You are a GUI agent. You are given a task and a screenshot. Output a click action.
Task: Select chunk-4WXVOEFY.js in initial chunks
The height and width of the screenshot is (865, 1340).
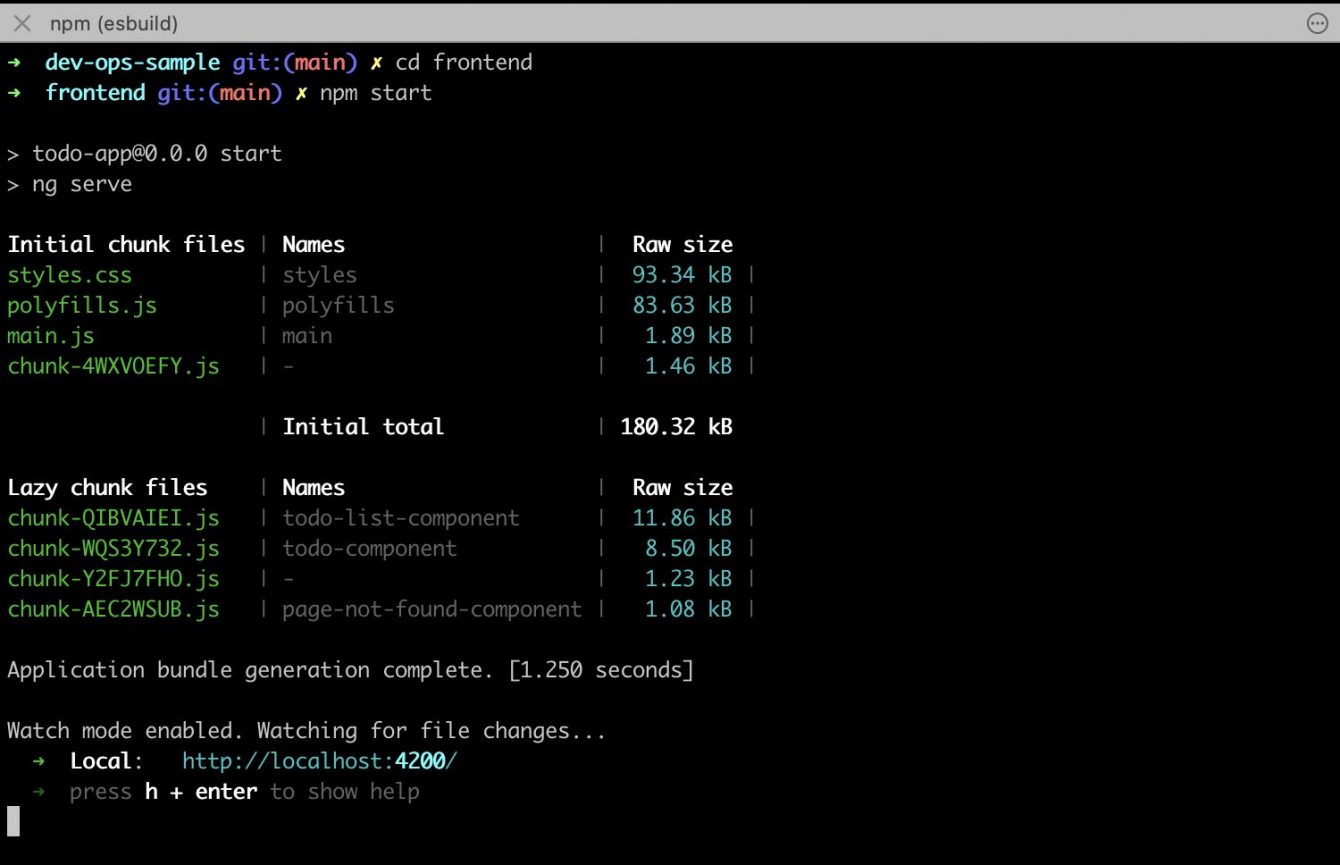coord(113,366)
